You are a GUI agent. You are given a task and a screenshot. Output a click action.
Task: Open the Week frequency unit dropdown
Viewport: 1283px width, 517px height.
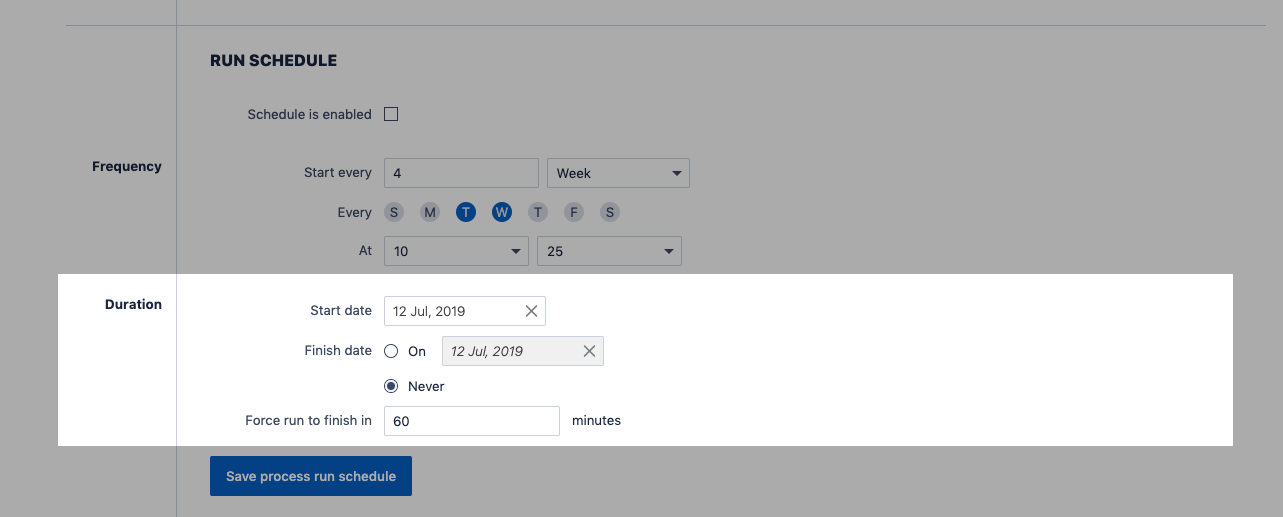pos(618,173)
